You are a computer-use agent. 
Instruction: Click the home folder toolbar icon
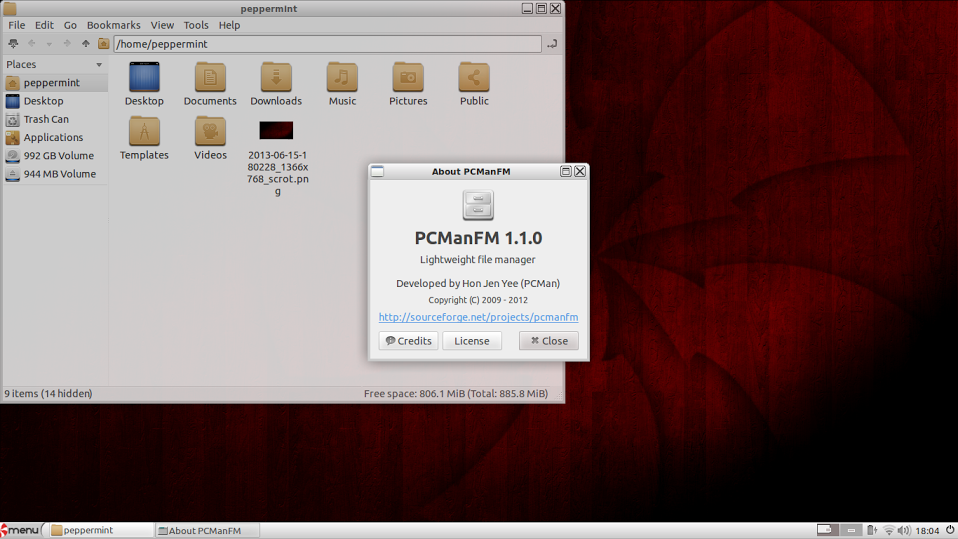pyautogui.click(x=104, y=43)
